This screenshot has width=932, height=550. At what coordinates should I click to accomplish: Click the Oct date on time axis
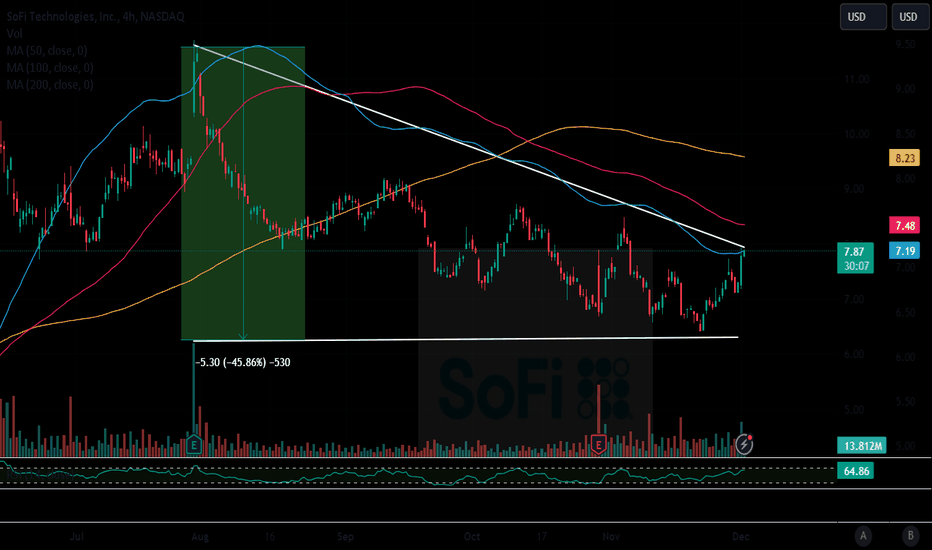(x=472, y=536)
